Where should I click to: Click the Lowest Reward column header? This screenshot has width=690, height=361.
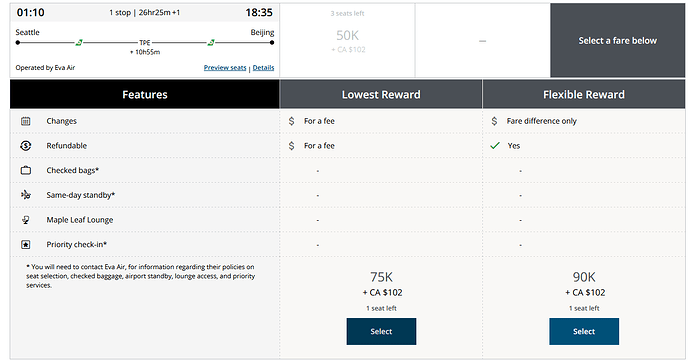(x=381, y=95)
